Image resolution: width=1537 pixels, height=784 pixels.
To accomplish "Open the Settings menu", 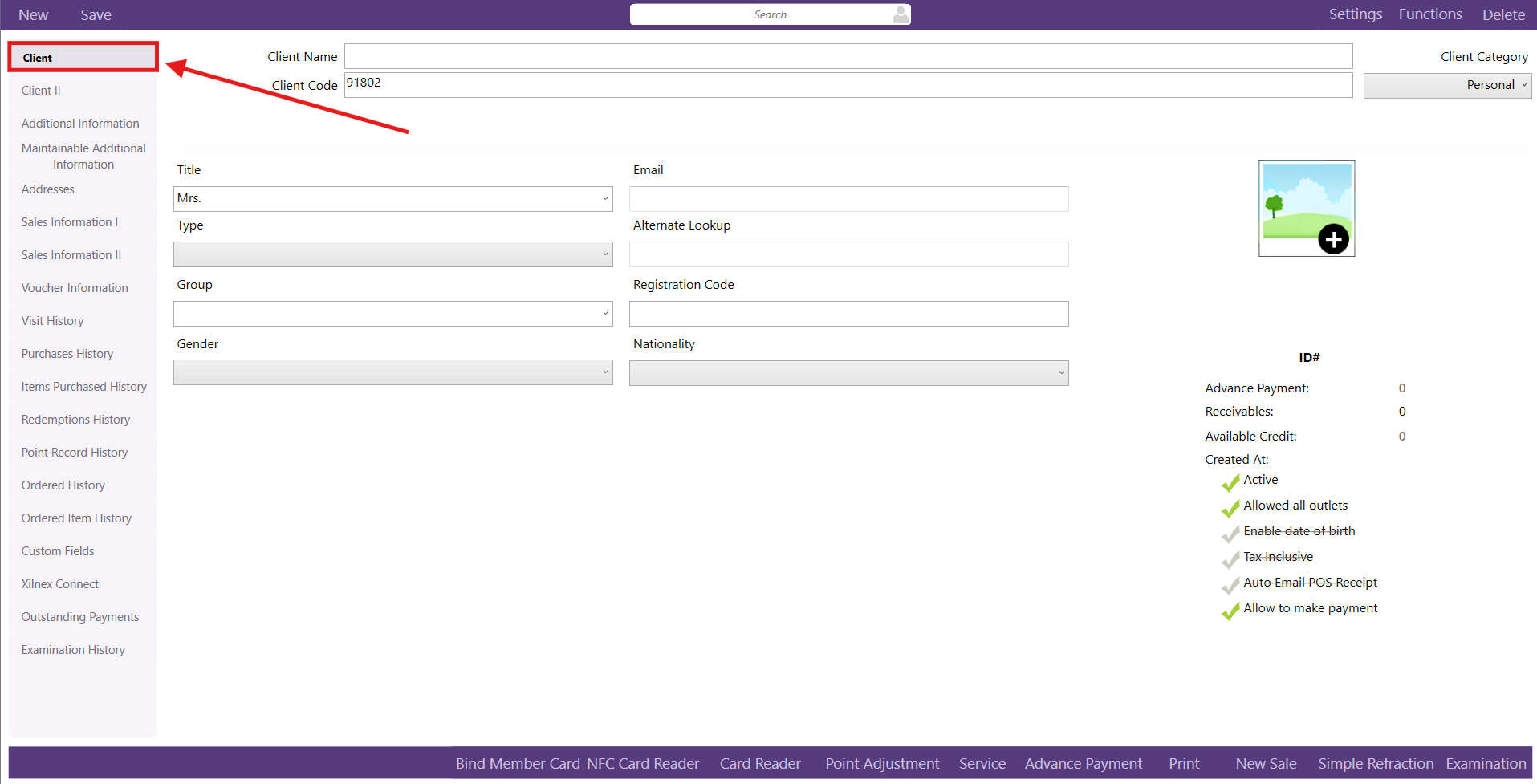I will click(x=1355, y=14).
